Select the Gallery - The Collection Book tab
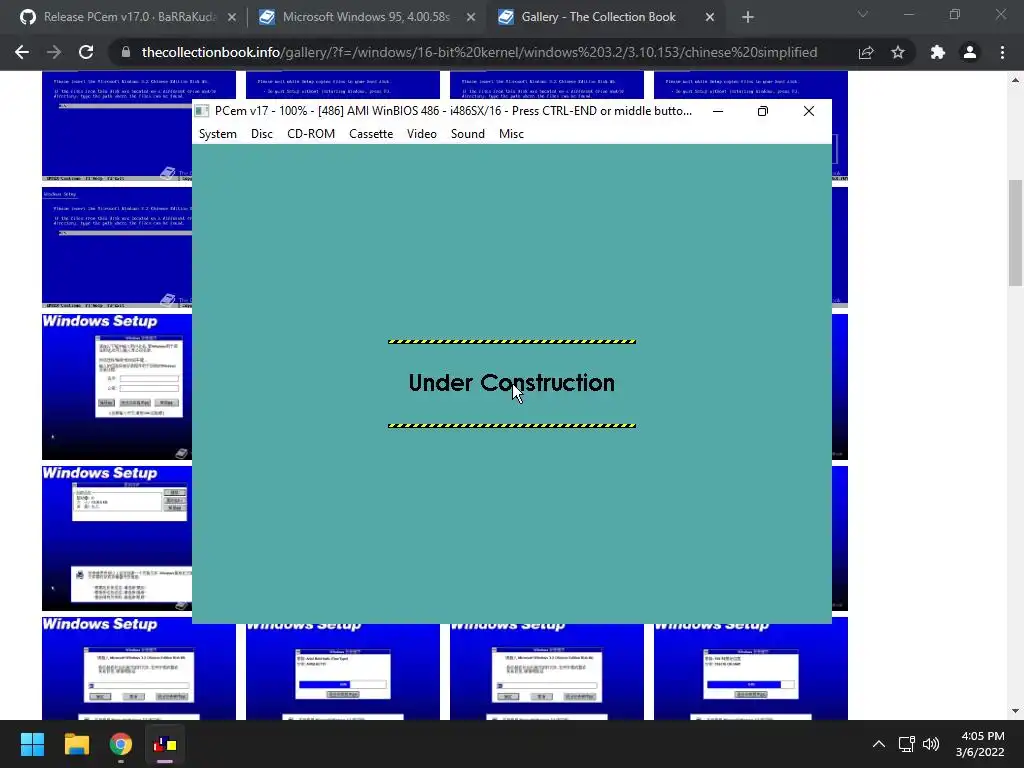Image resolution: width=1024 pixels, height=768 pixels. 598,17
